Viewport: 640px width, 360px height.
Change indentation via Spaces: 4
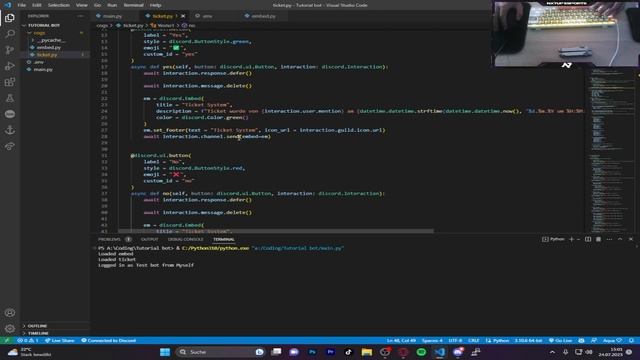click(x=432, y=340)
